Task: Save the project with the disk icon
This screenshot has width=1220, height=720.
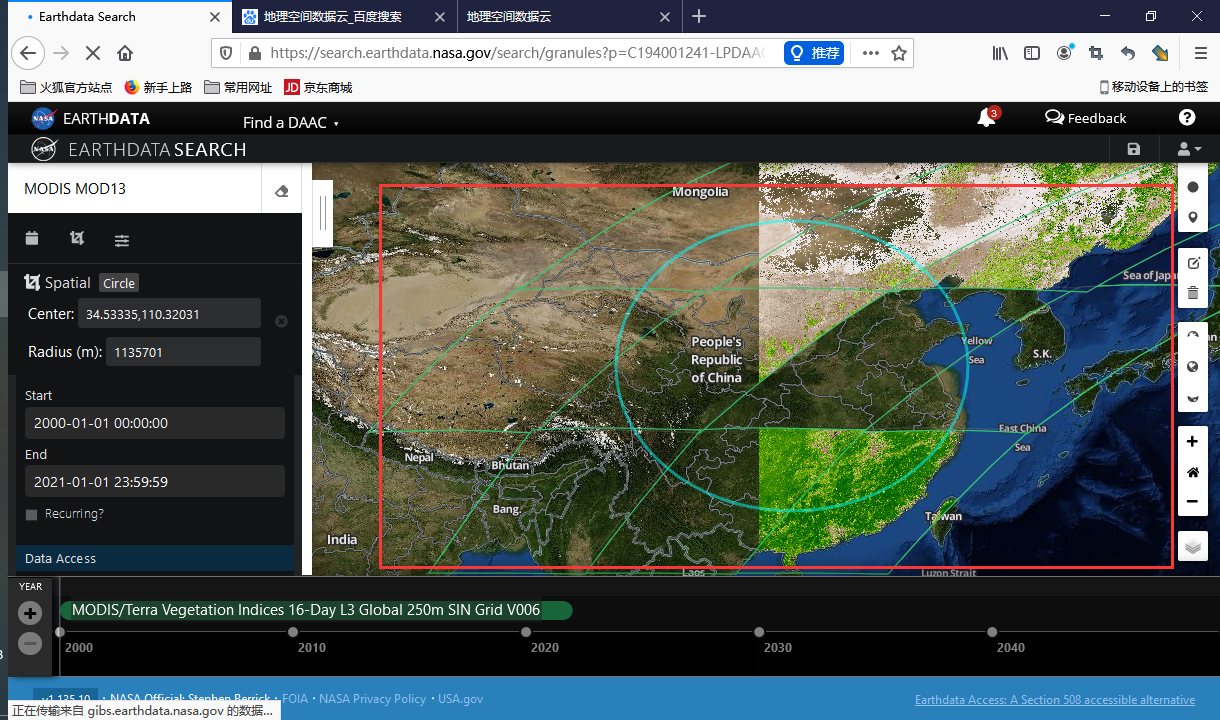Action: click(x=1133, y=148)
